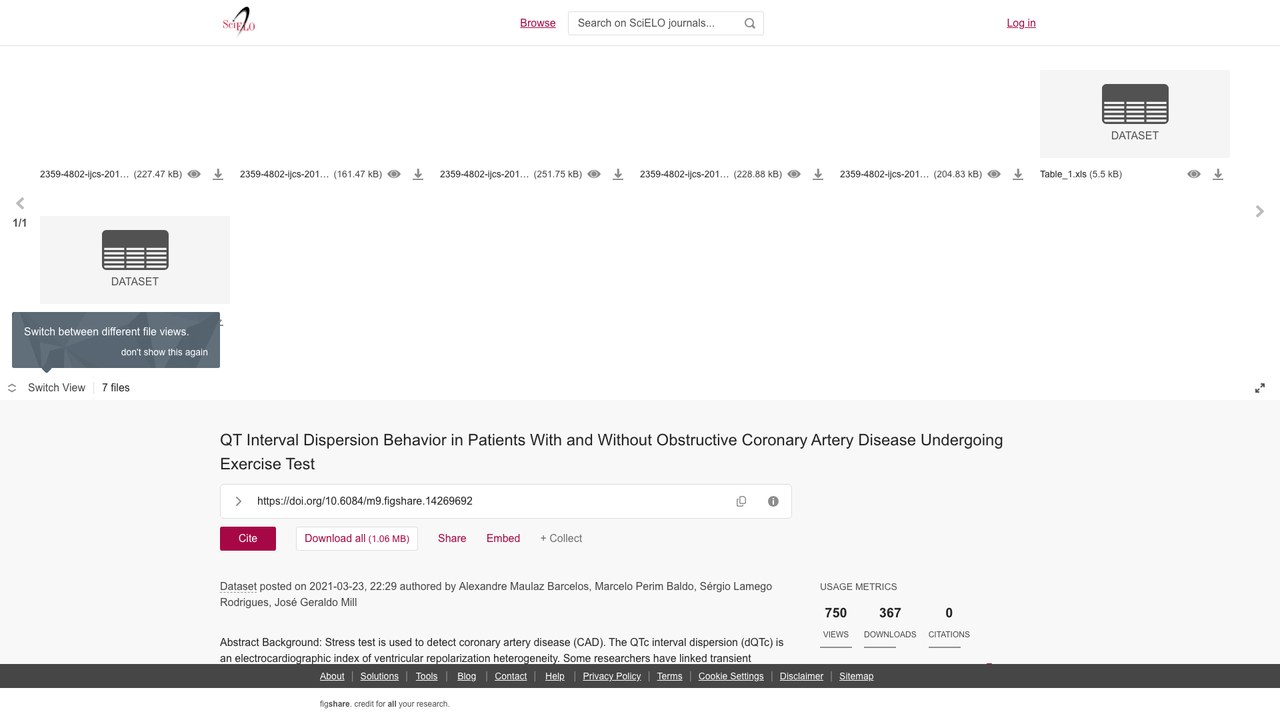
Task: Download the 161.47 kB file
Action: pos(418,174)
